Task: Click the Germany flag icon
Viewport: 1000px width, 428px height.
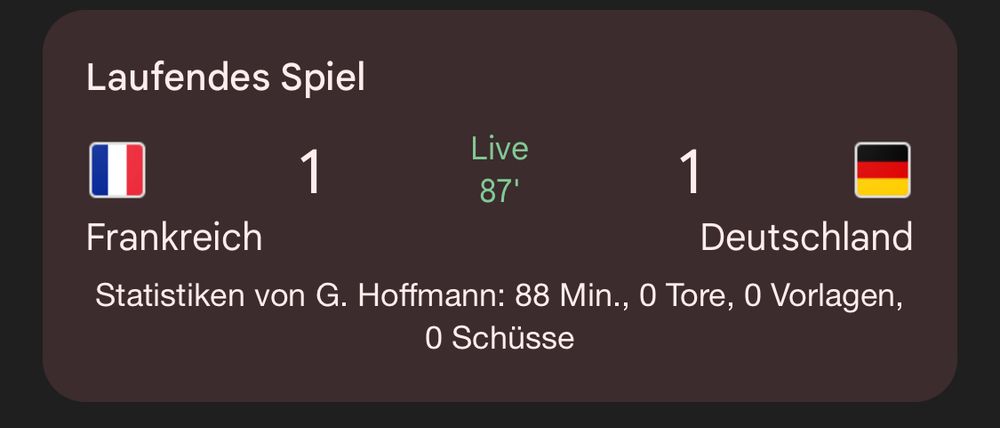Action: [x=883, y=170]
